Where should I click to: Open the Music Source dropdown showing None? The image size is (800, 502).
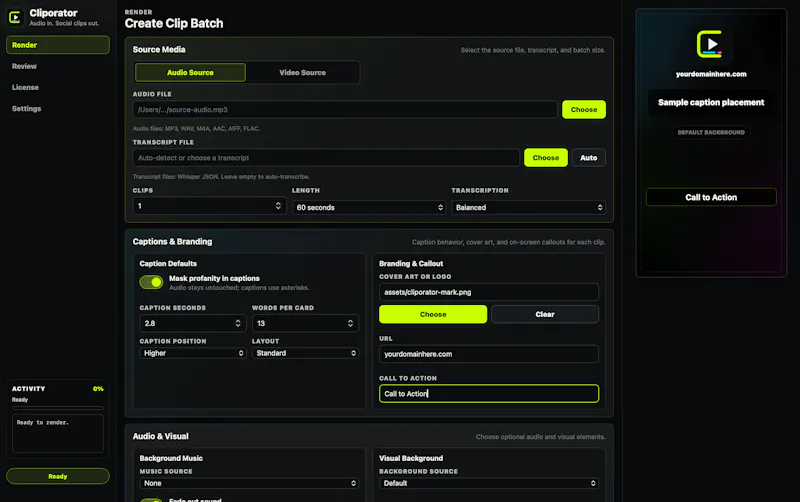pyautogui.click(x=249, y=483)
